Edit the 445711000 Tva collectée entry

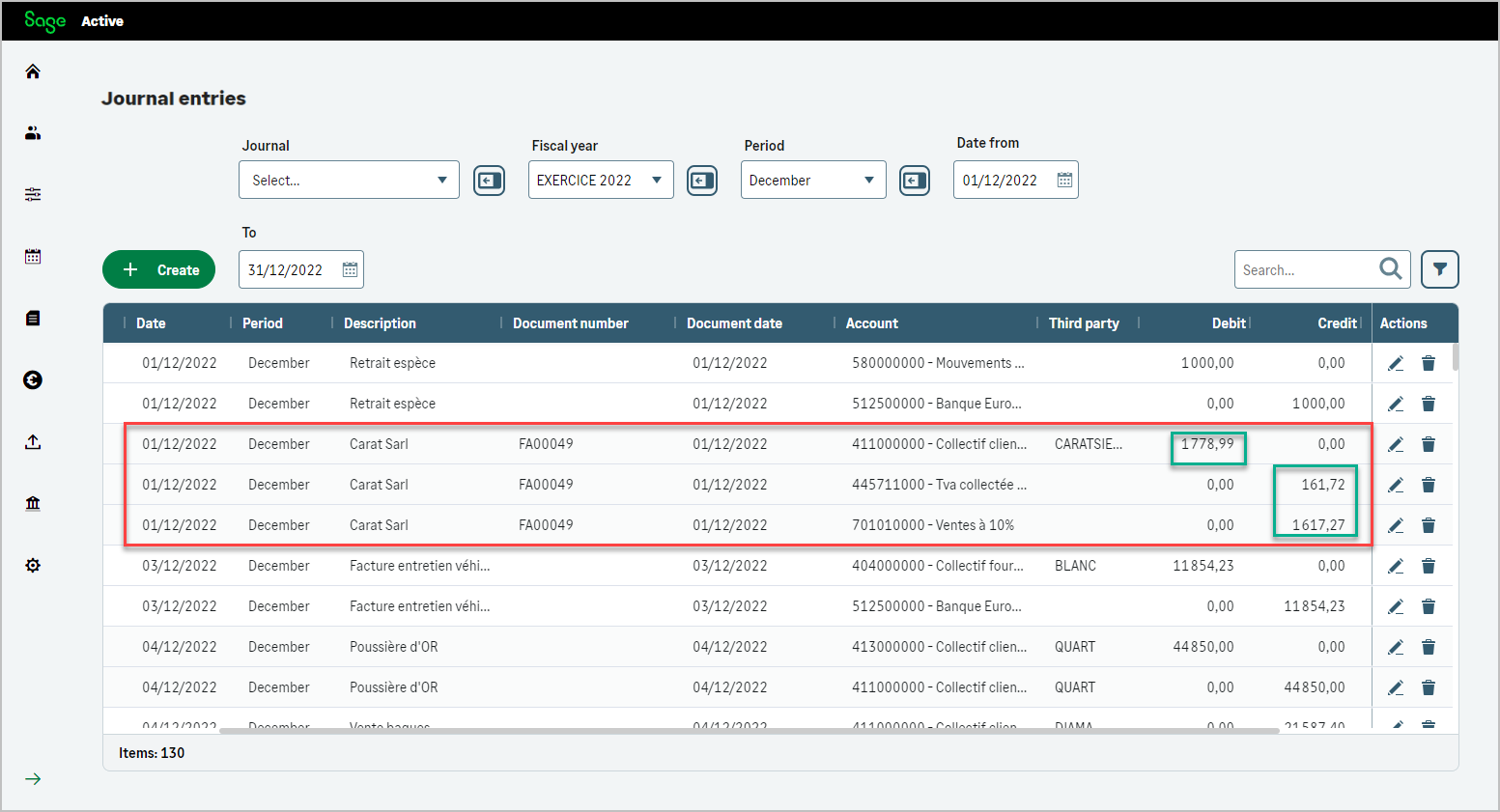1396,485
